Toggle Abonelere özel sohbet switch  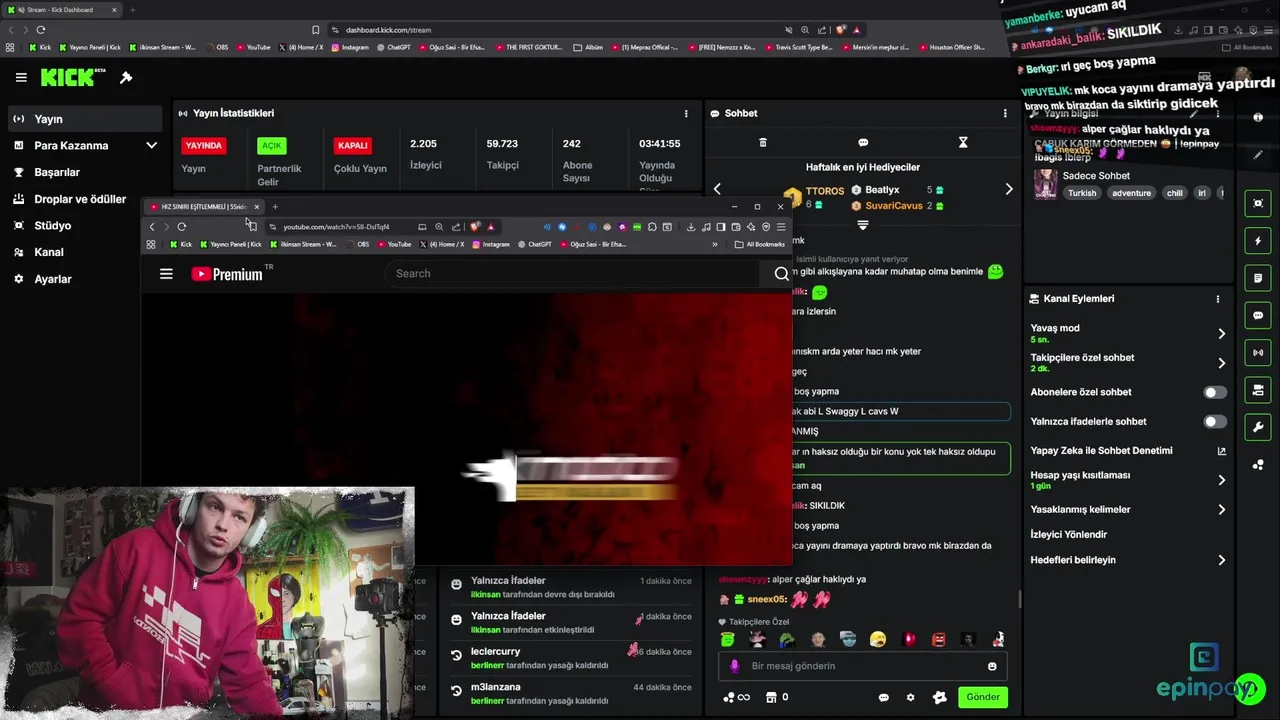[1215, 392]
